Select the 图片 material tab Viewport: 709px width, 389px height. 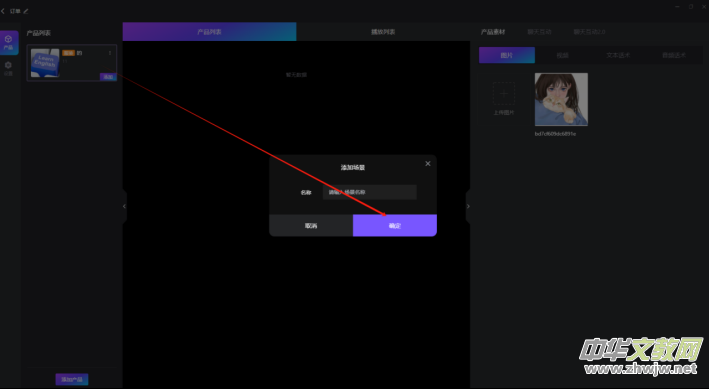coord(507,55)
